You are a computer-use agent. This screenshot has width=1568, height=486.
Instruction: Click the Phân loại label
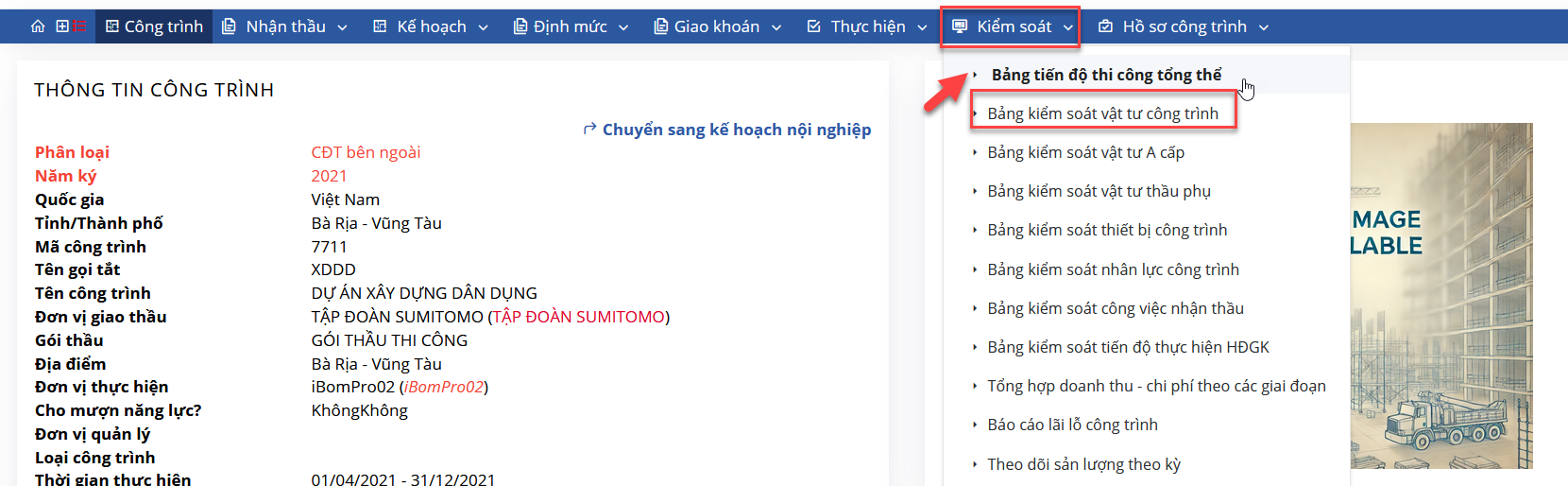click(x=72, y=152)
